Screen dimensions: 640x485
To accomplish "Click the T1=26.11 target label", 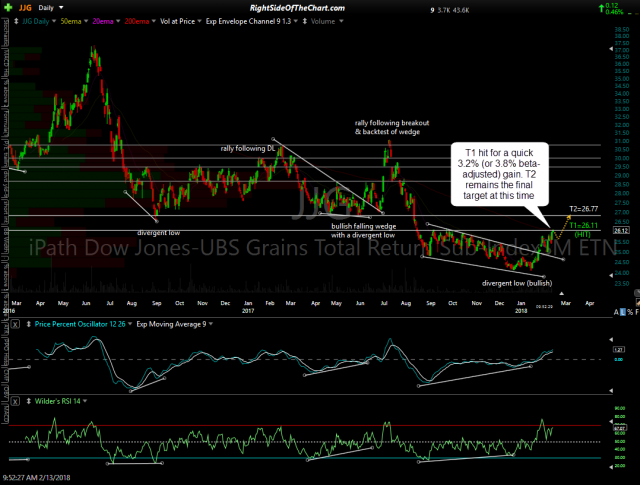I will pos(583,225).
